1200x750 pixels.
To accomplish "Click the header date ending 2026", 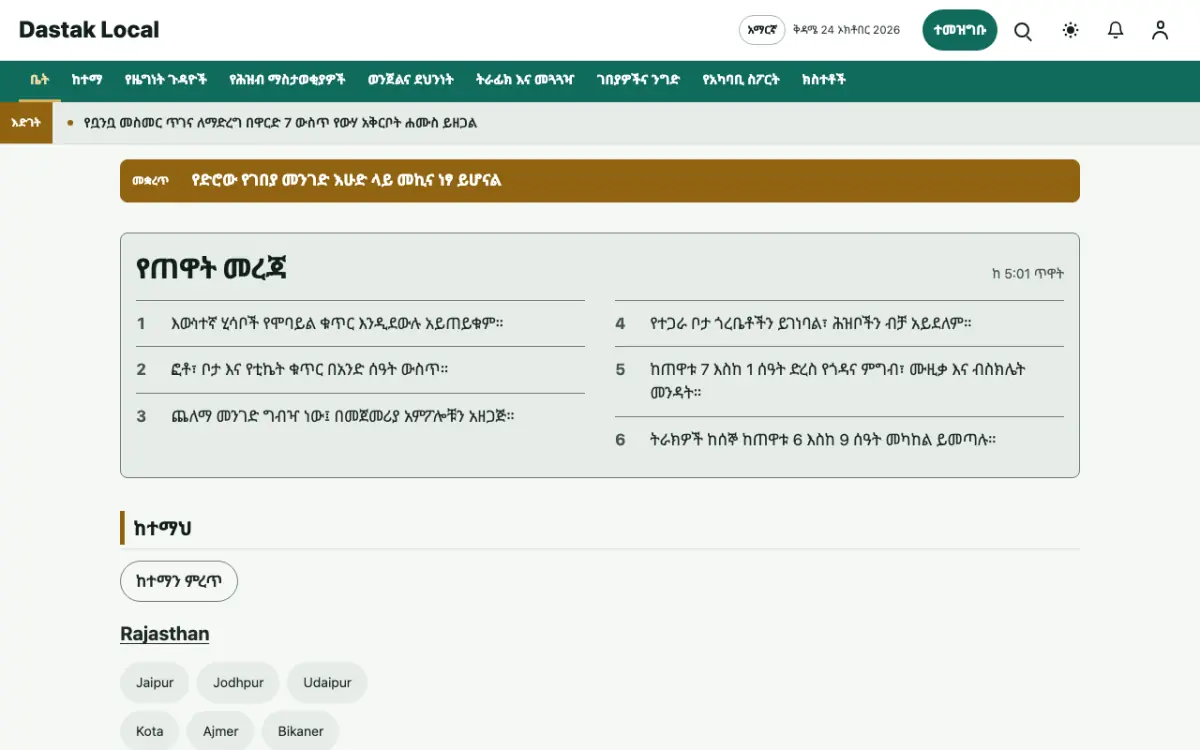I will [x=846, y=30].
